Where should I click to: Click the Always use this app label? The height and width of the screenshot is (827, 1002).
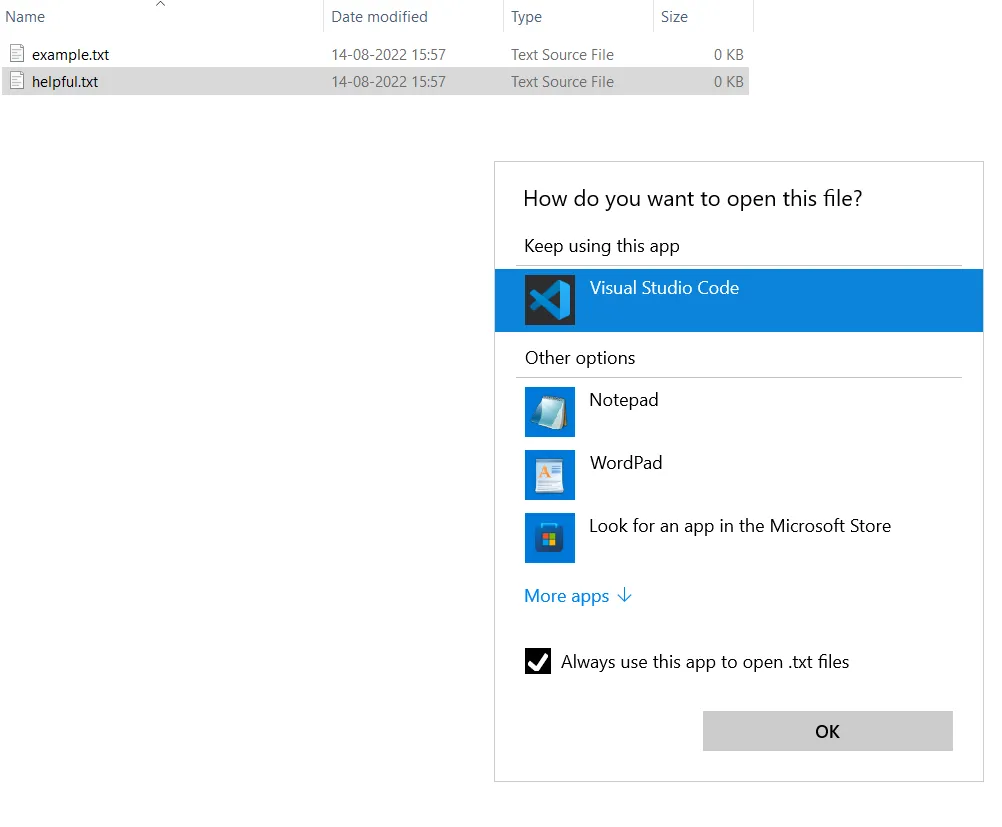(705, 662)
